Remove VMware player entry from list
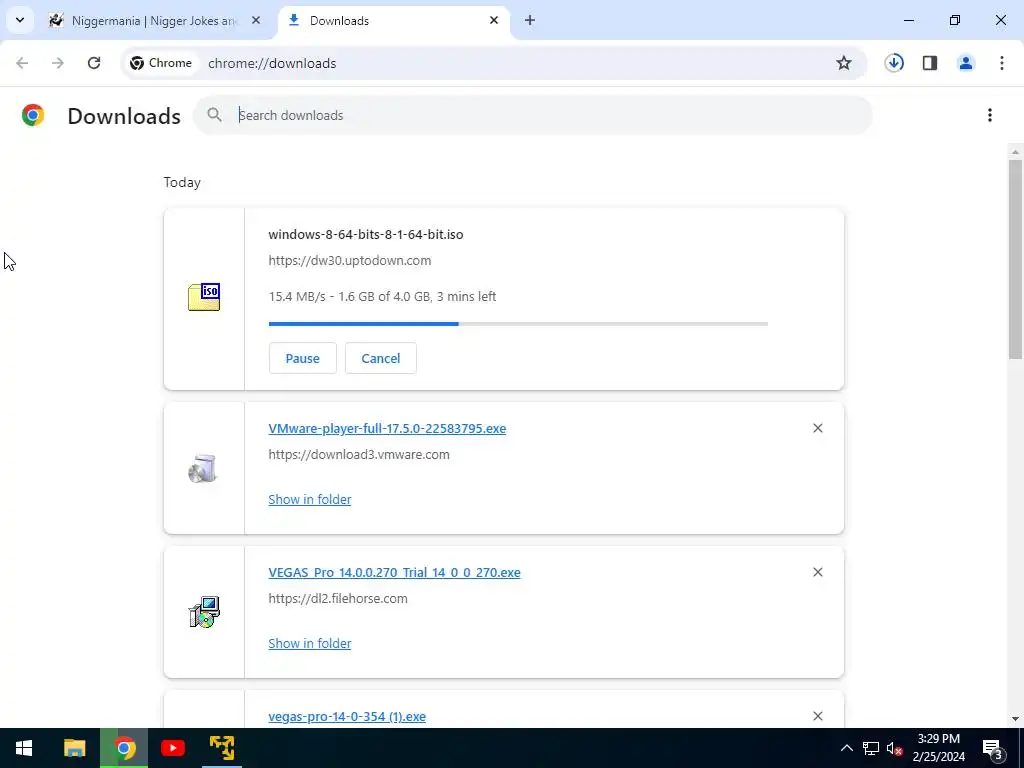The image size is (1024, 768). (818, 428)
